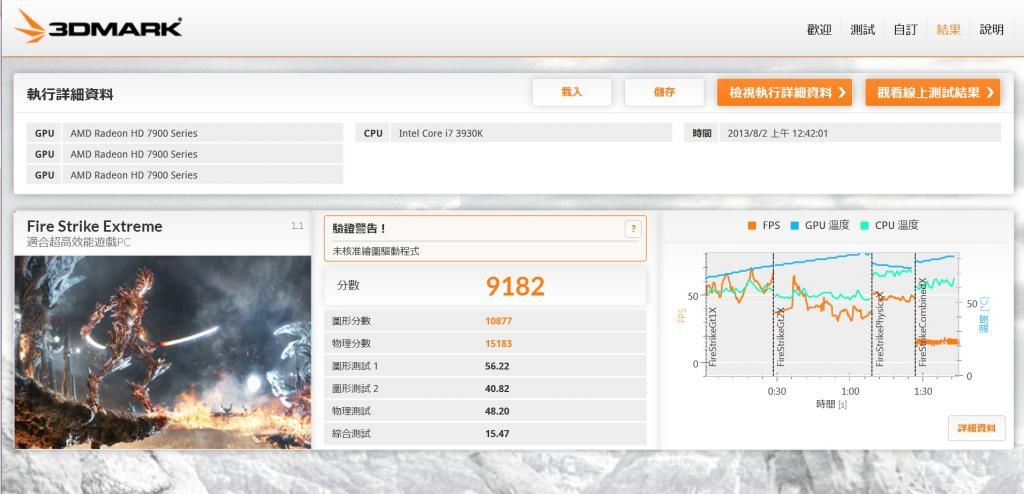This screenshot has width=1024, height=494.
Task: Click the FireStrikeGt1X marker on the chart
Action: point(712,336)
